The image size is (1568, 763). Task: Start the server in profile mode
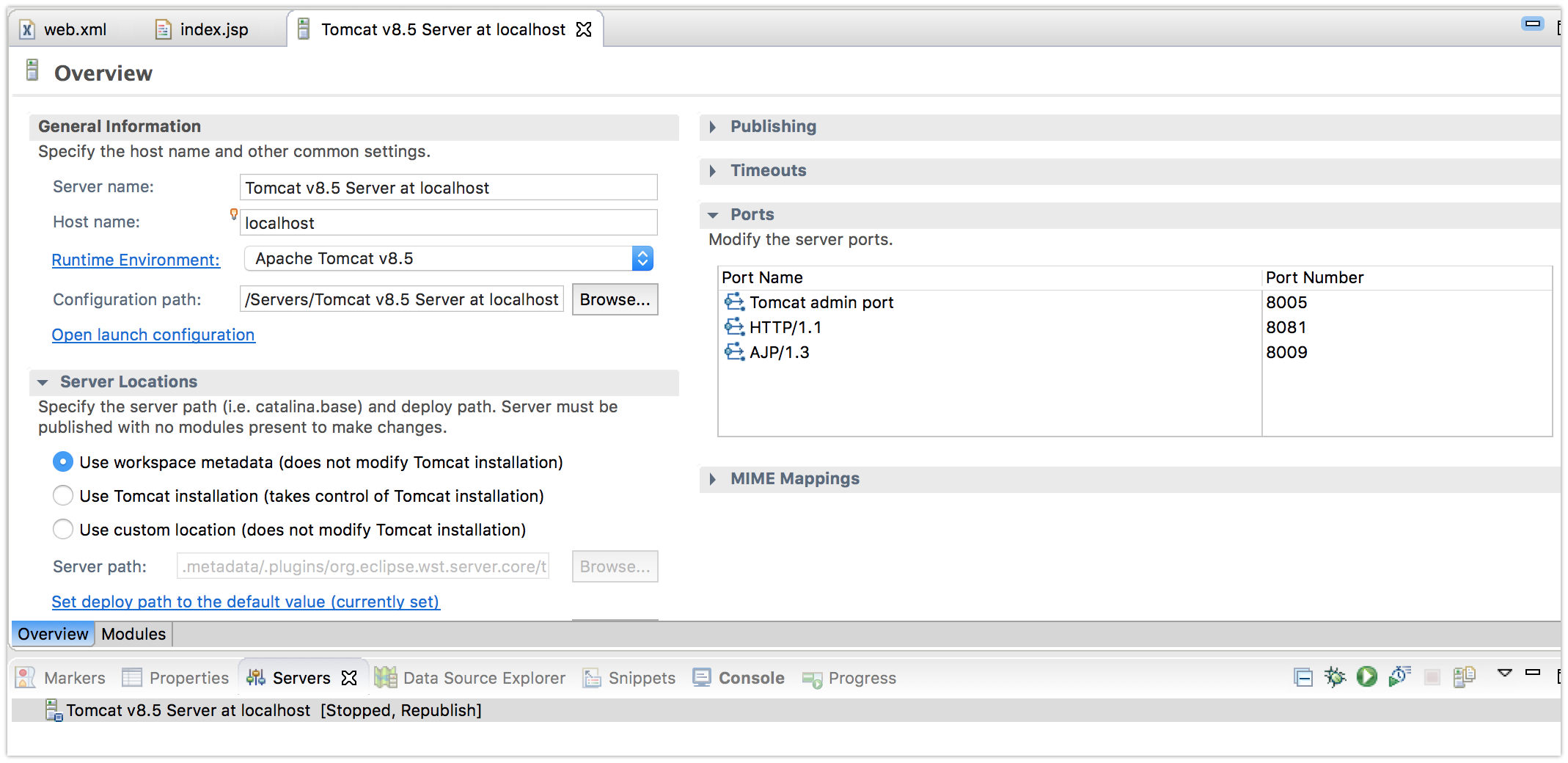coord(1399,676)
